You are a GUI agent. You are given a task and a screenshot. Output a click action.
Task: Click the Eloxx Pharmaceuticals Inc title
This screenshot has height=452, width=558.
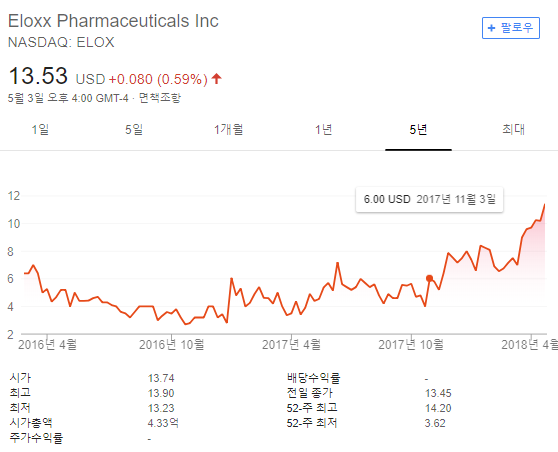point(113,21)
